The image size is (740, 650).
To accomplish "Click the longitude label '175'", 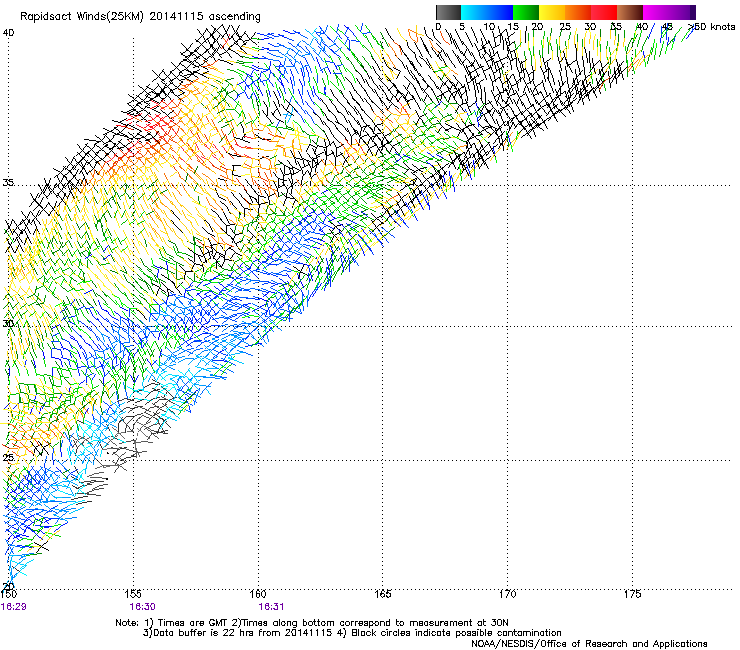I will [x=632, y=594].
